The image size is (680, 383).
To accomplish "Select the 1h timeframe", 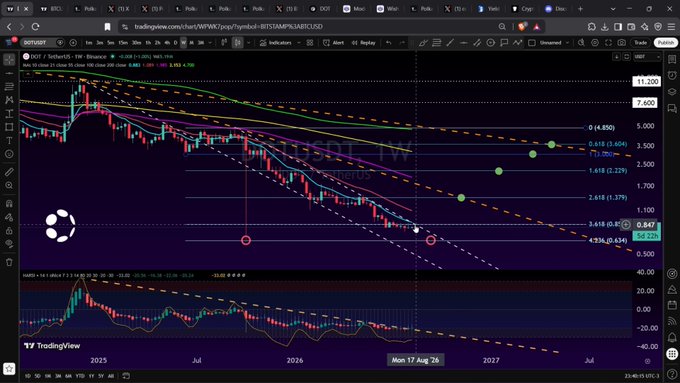I will coord(148,43).
